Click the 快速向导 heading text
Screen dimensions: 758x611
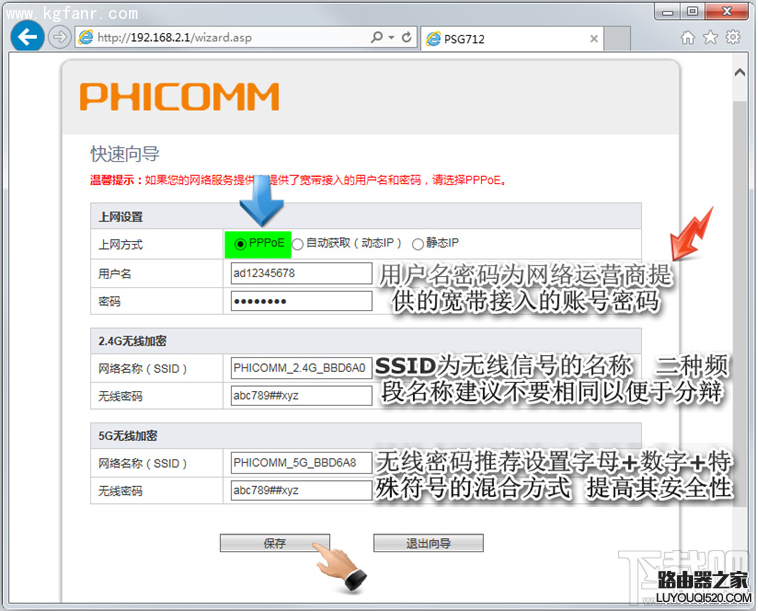pyautogui.click(x=125, y=154)
